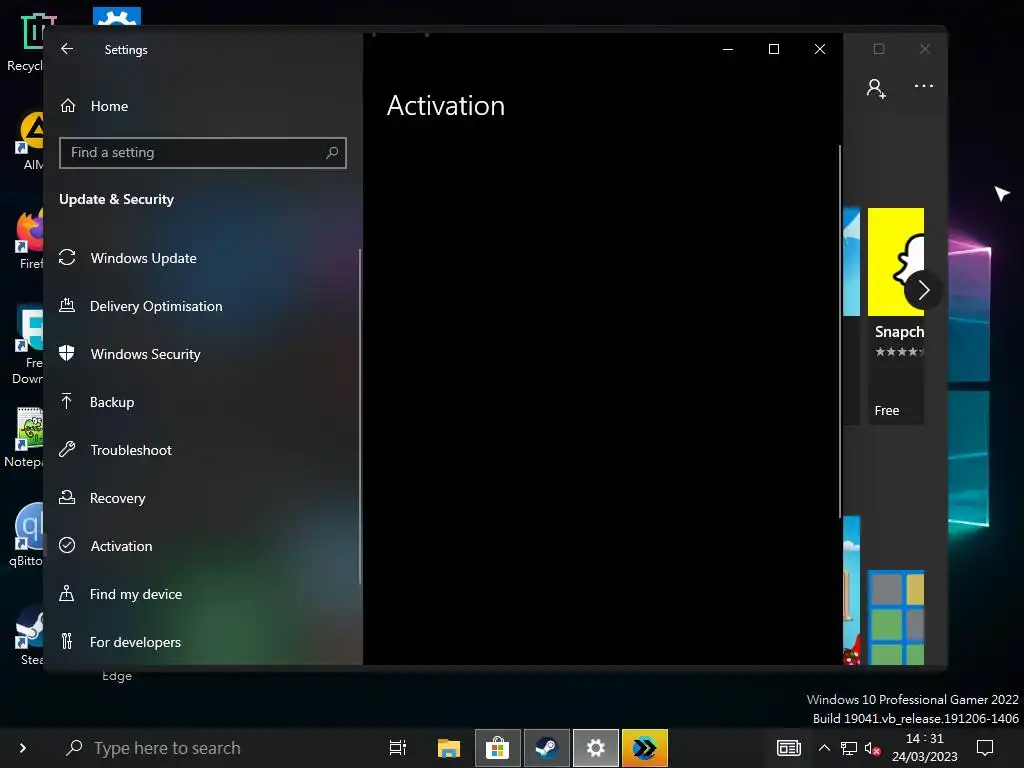Open File Explorer from the taskbar
The image size is (1024, 768).
click(449, 748)
